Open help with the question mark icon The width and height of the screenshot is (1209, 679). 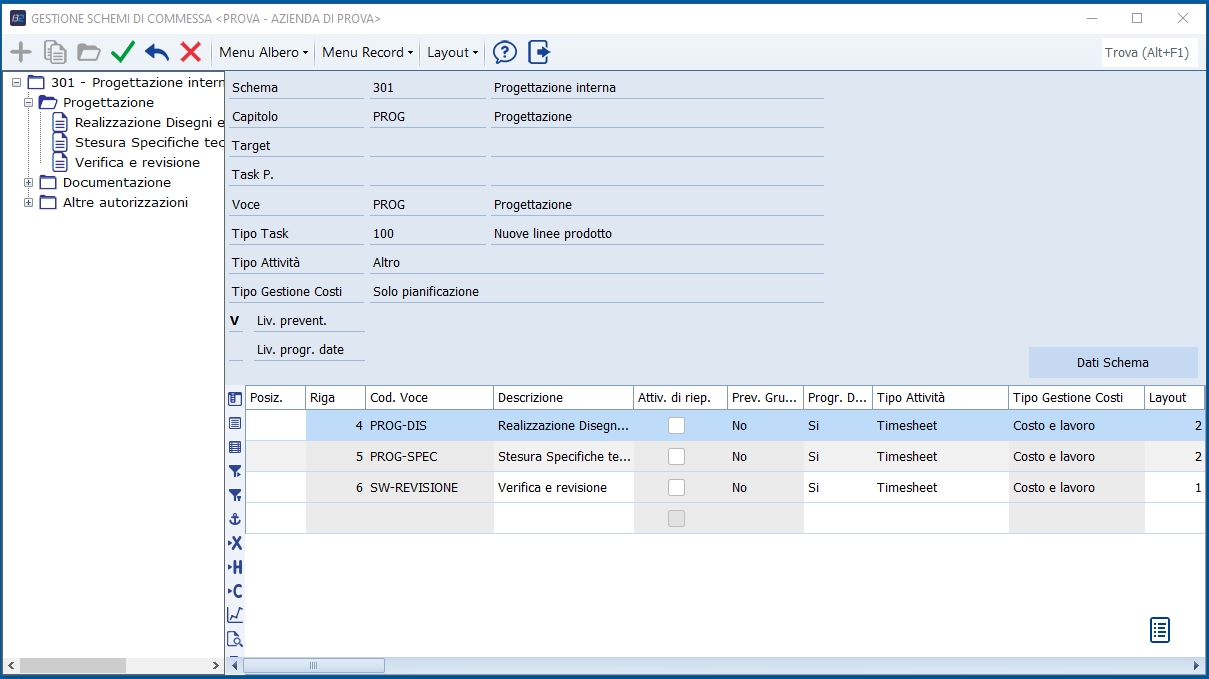[505, 52]
